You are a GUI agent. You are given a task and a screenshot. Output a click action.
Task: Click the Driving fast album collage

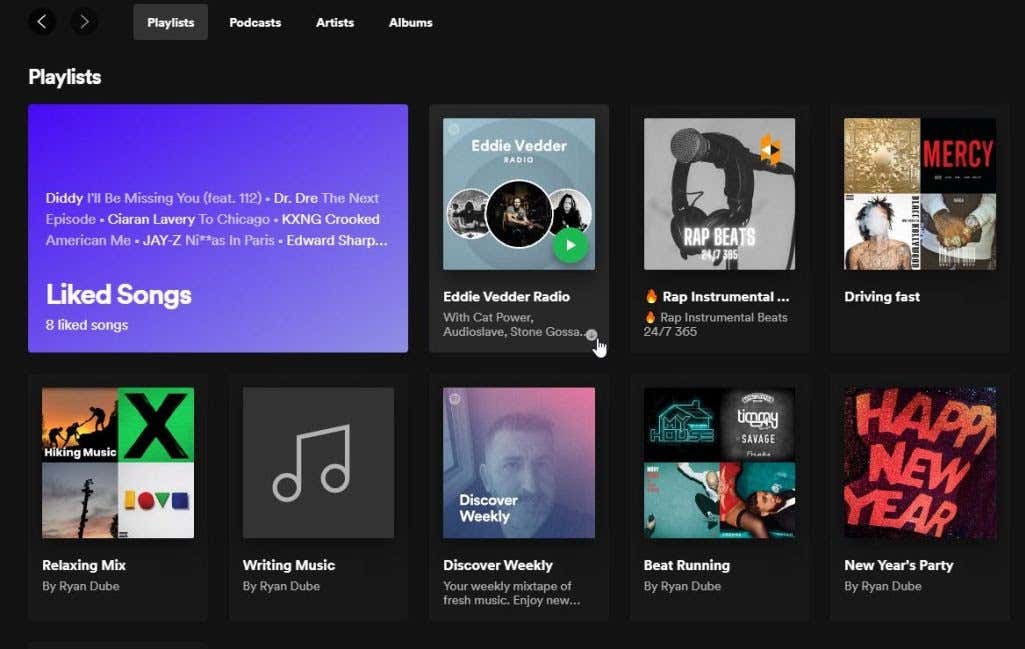click(x=919, y=194)
